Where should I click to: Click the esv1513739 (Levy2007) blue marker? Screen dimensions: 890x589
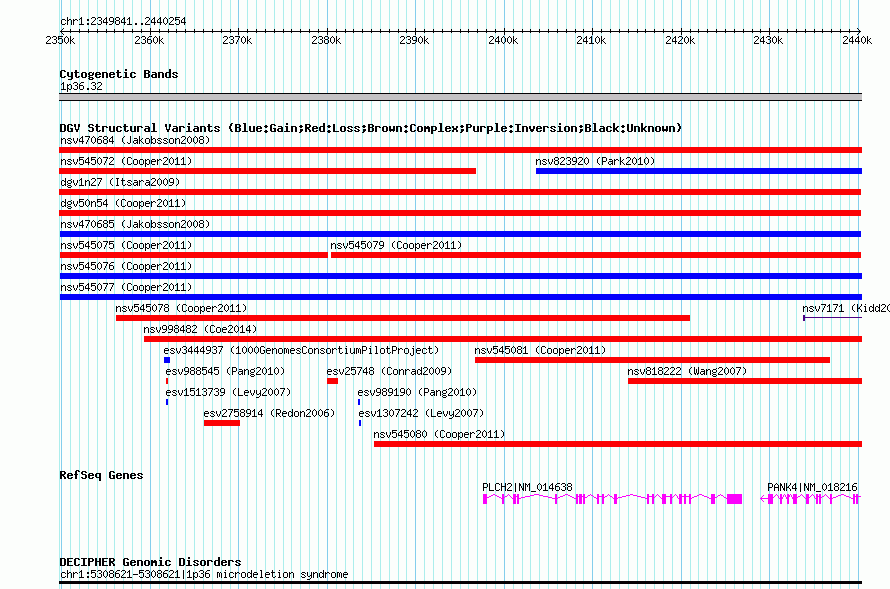(167, 402)
